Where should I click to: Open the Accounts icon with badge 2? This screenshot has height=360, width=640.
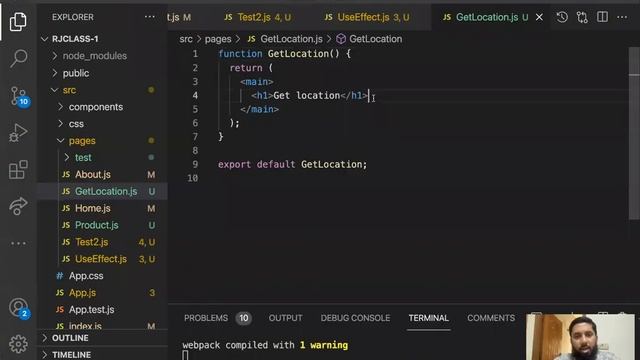[19, 308]
